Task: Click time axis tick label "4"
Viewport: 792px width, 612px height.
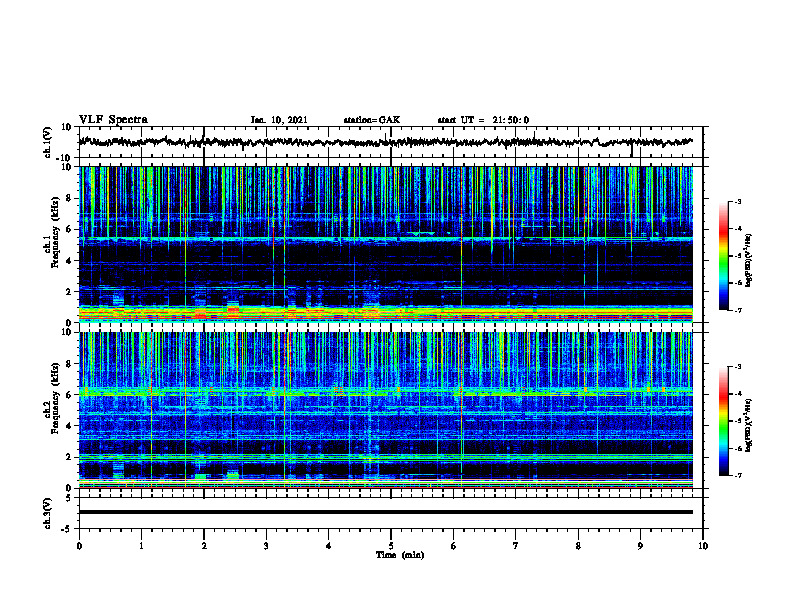Action: tap(329, 546)
